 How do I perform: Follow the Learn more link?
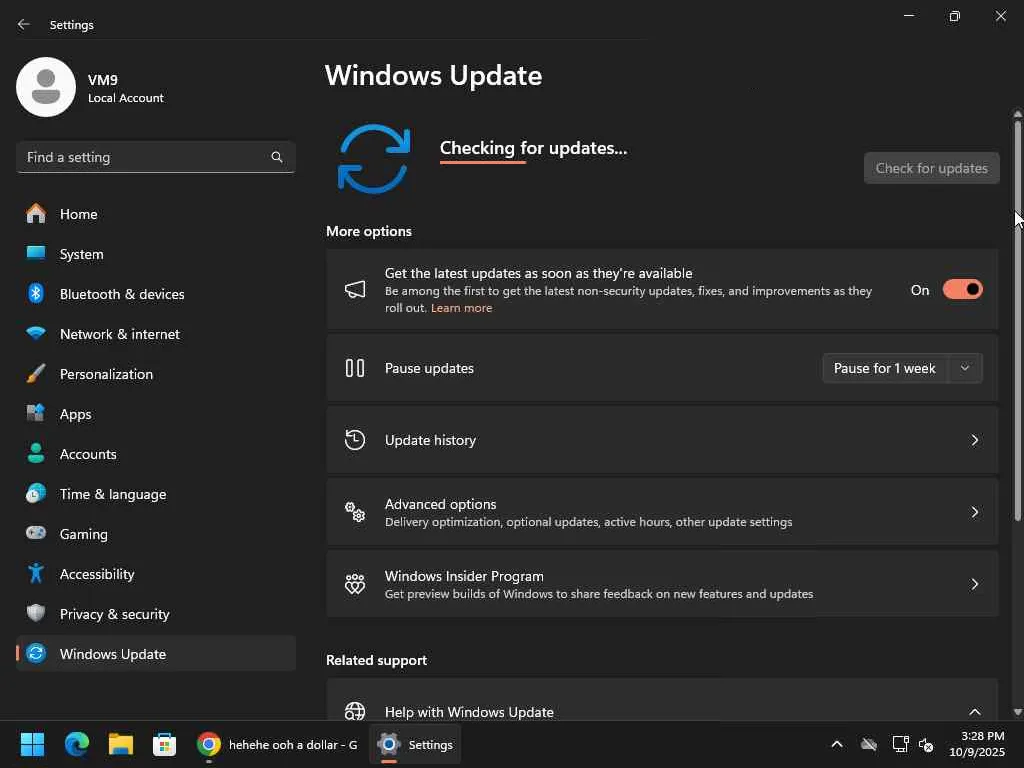tap(461, 308)
